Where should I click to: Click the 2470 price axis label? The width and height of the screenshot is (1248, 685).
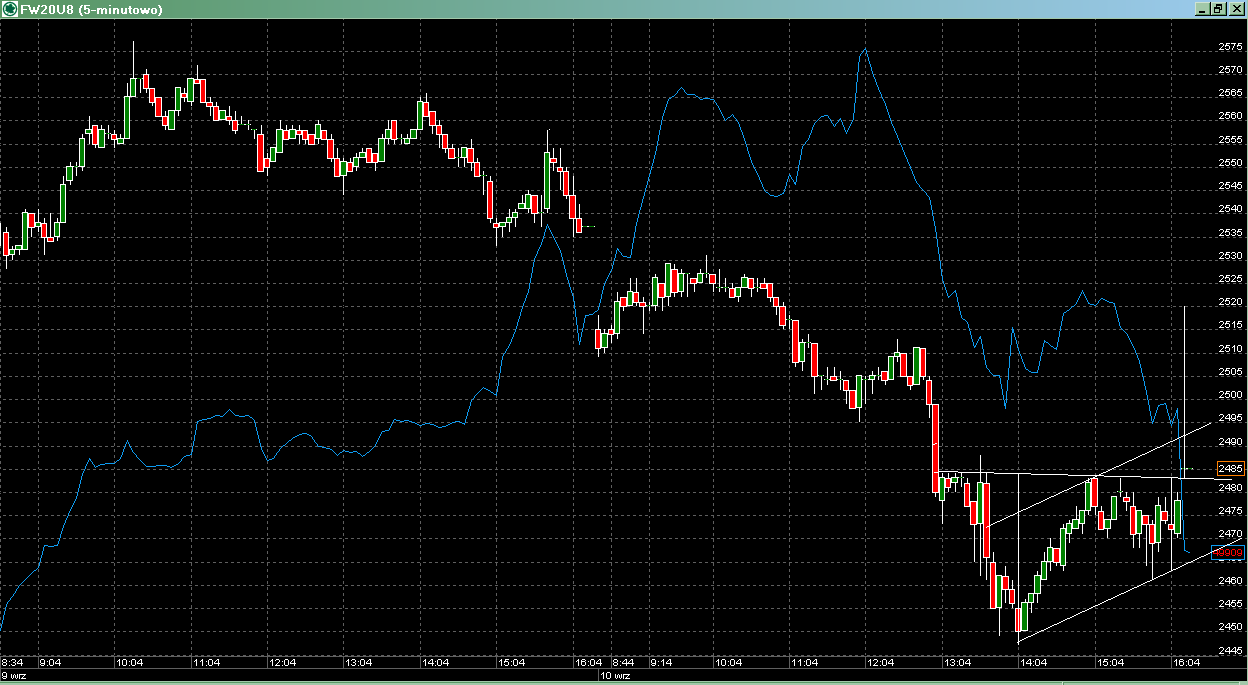coord(1230,535)
